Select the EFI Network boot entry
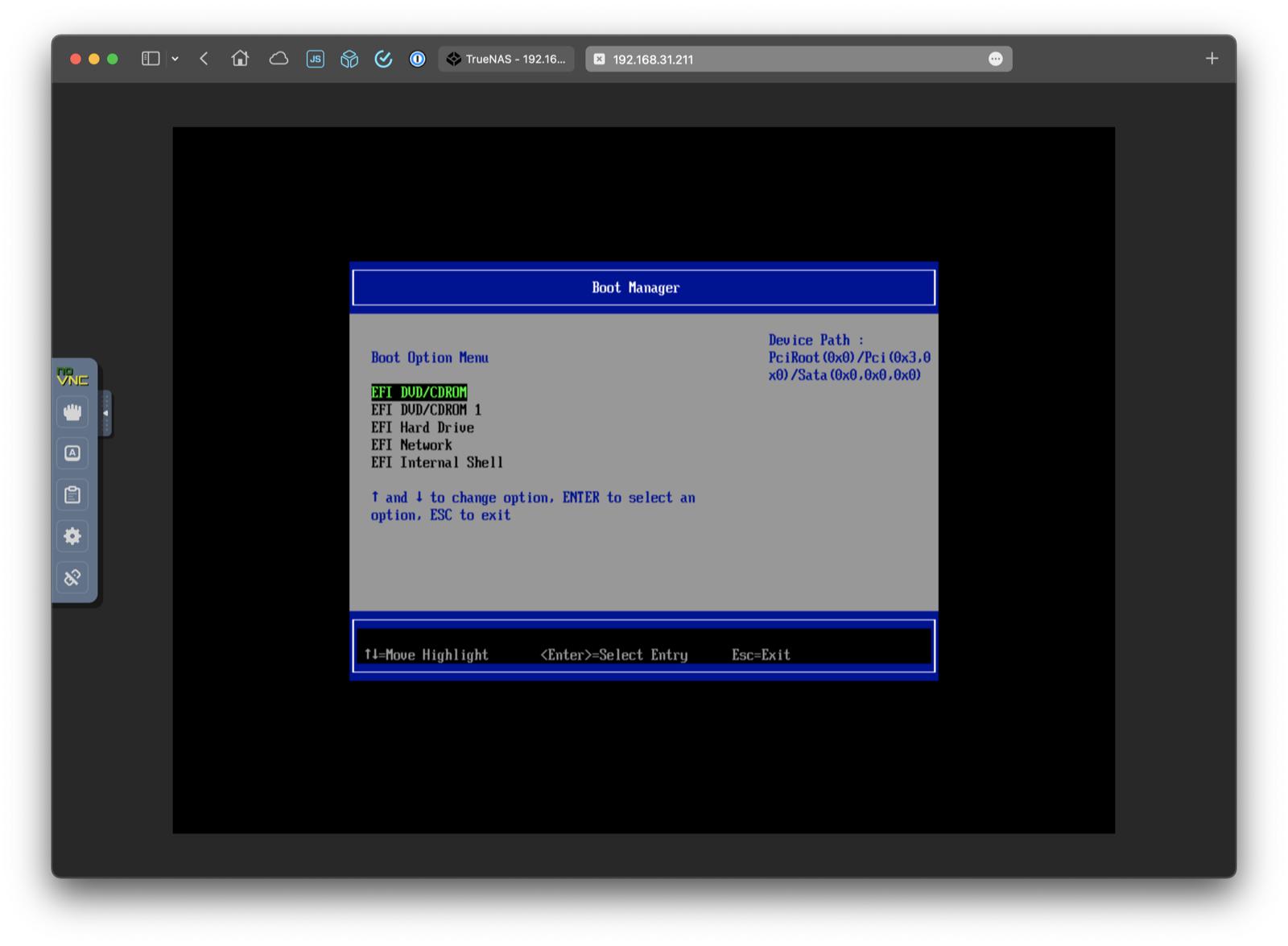The image size is (1288, 946). [x=411, y=444]
